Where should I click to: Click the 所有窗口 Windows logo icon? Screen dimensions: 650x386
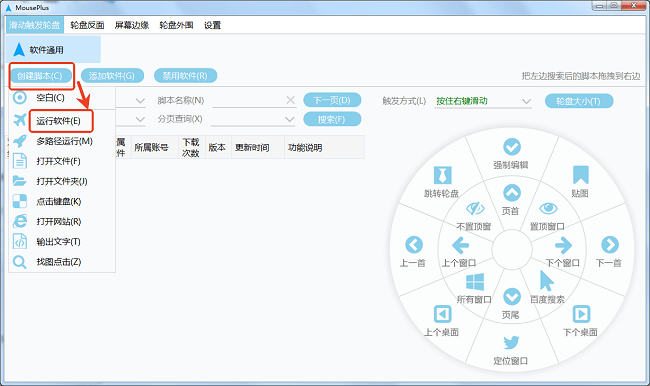coord(475,282)
